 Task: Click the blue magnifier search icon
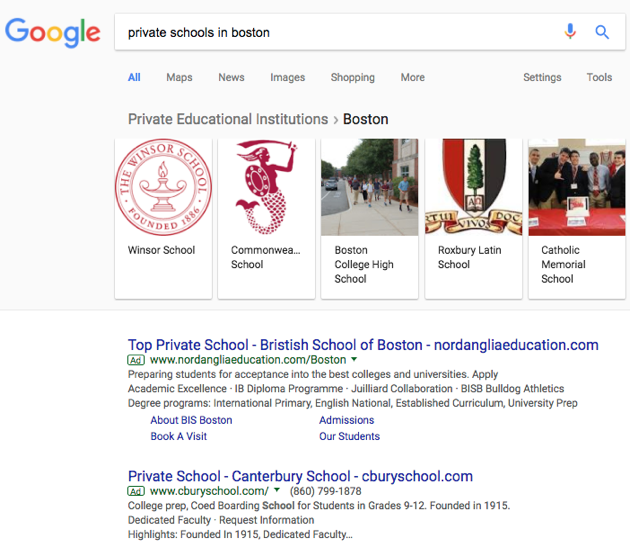pyautogui.click(x=602, y=32)
